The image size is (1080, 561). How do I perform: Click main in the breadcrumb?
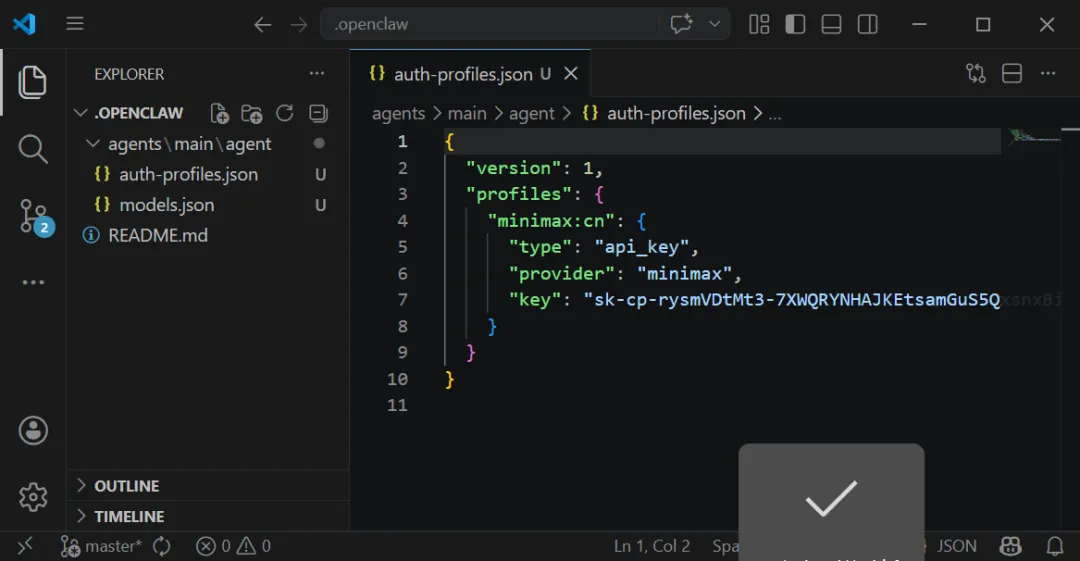point(467,113)
